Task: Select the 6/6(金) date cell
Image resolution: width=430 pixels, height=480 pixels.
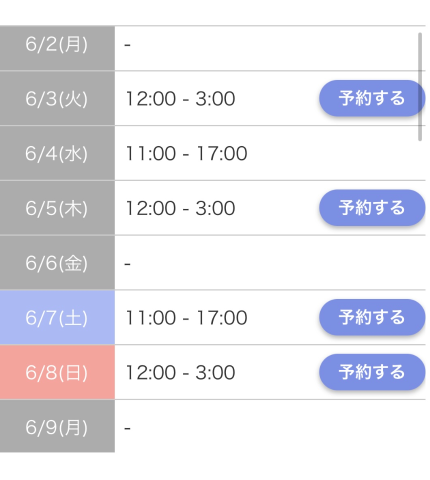Action: (57, 262)
